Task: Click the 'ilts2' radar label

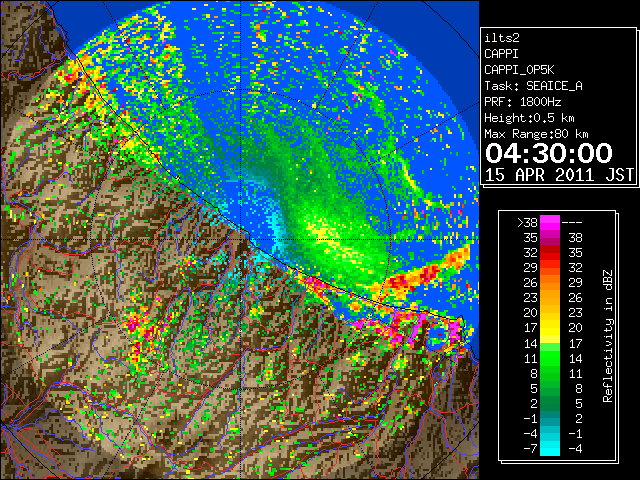Action: [x=502, y=38]
